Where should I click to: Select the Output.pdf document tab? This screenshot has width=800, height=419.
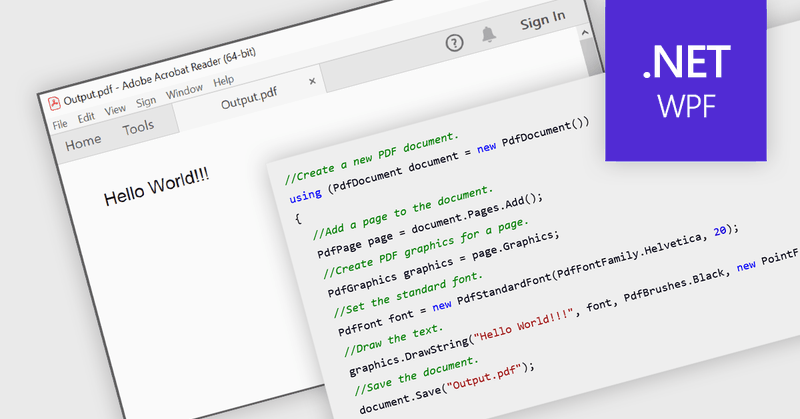coord(249,98)
